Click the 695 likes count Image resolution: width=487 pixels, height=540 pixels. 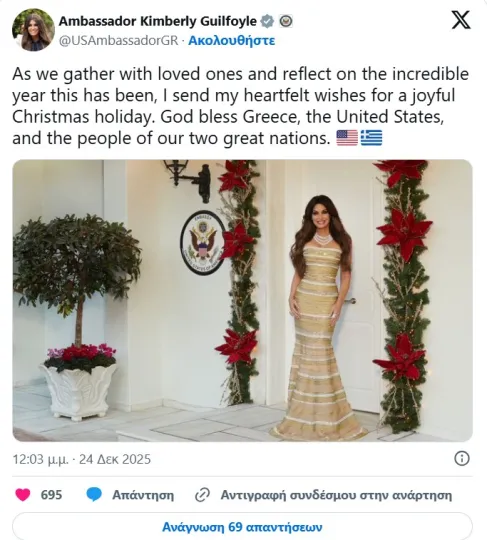51,495
